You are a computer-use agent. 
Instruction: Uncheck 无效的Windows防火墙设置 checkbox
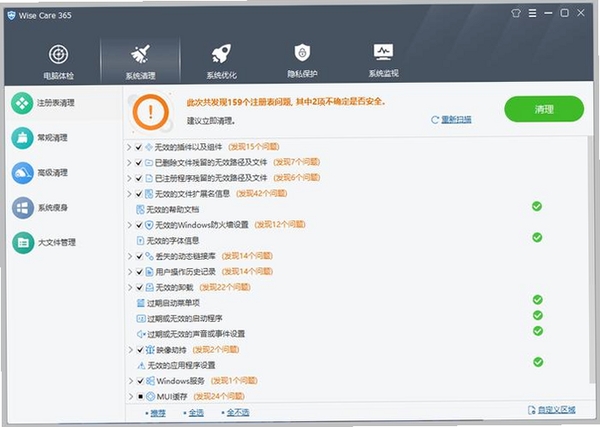pyautogui.click(x=139, y=225)
